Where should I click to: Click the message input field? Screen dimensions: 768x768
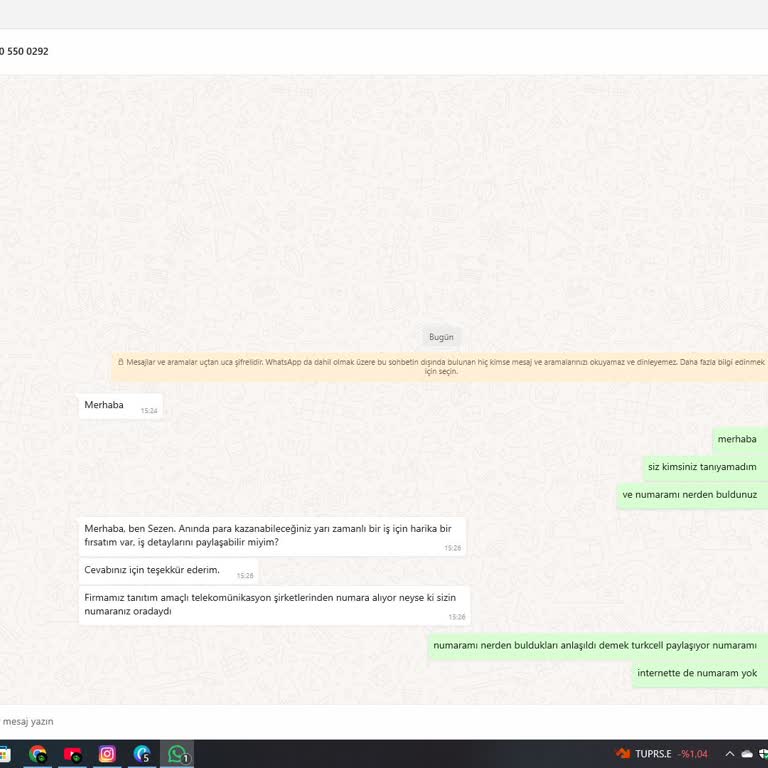pos(384,721)
